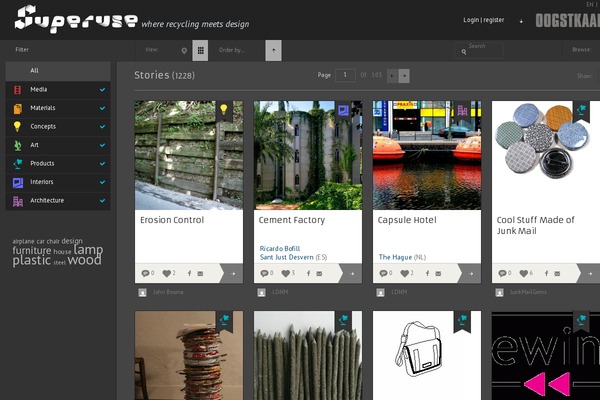Like the Erosion Control story heart
This screenshot has height=400, width=600.
point(166,273)
